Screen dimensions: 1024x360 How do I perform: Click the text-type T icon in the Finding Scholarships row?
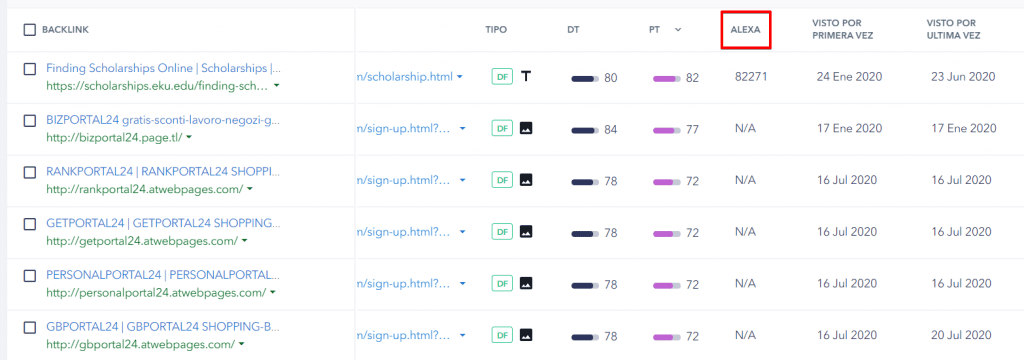(x=526, y=76)
